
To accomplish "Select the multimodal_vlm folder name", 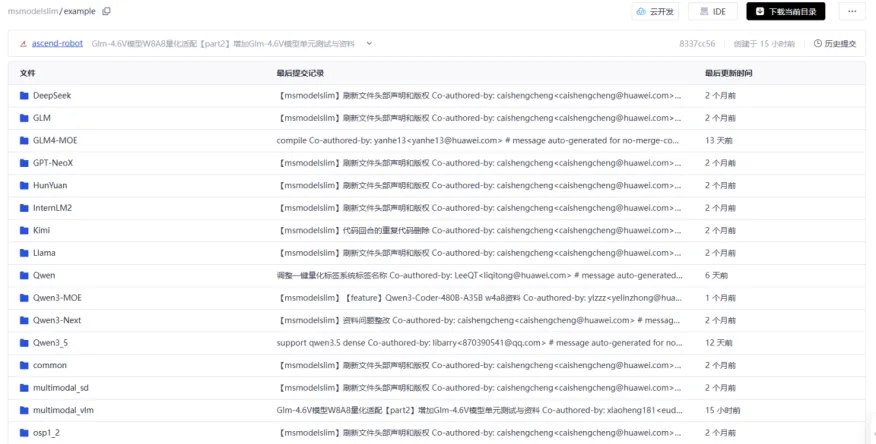I will click(63, 410).
